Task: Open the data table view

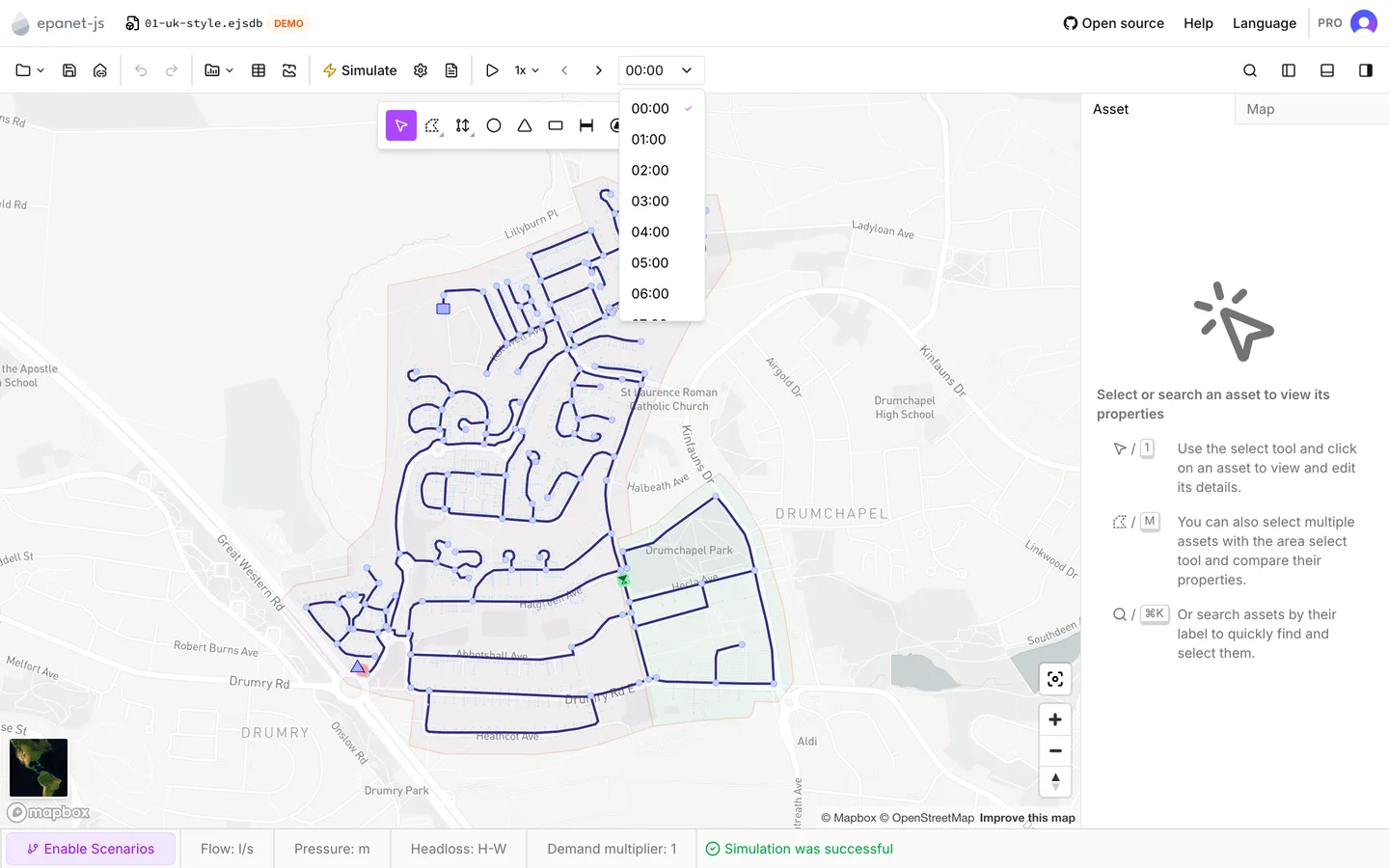Action: pyautogui.click(x=259, y=70)
